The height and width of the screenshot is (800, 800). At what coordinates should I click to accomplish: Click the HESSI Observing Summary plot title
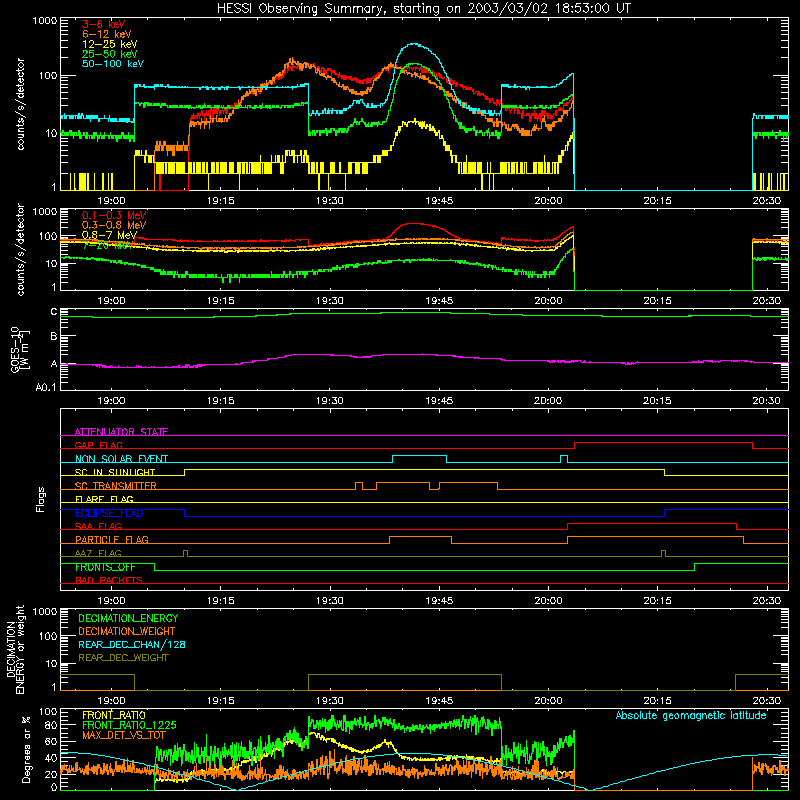click(423, 9)
